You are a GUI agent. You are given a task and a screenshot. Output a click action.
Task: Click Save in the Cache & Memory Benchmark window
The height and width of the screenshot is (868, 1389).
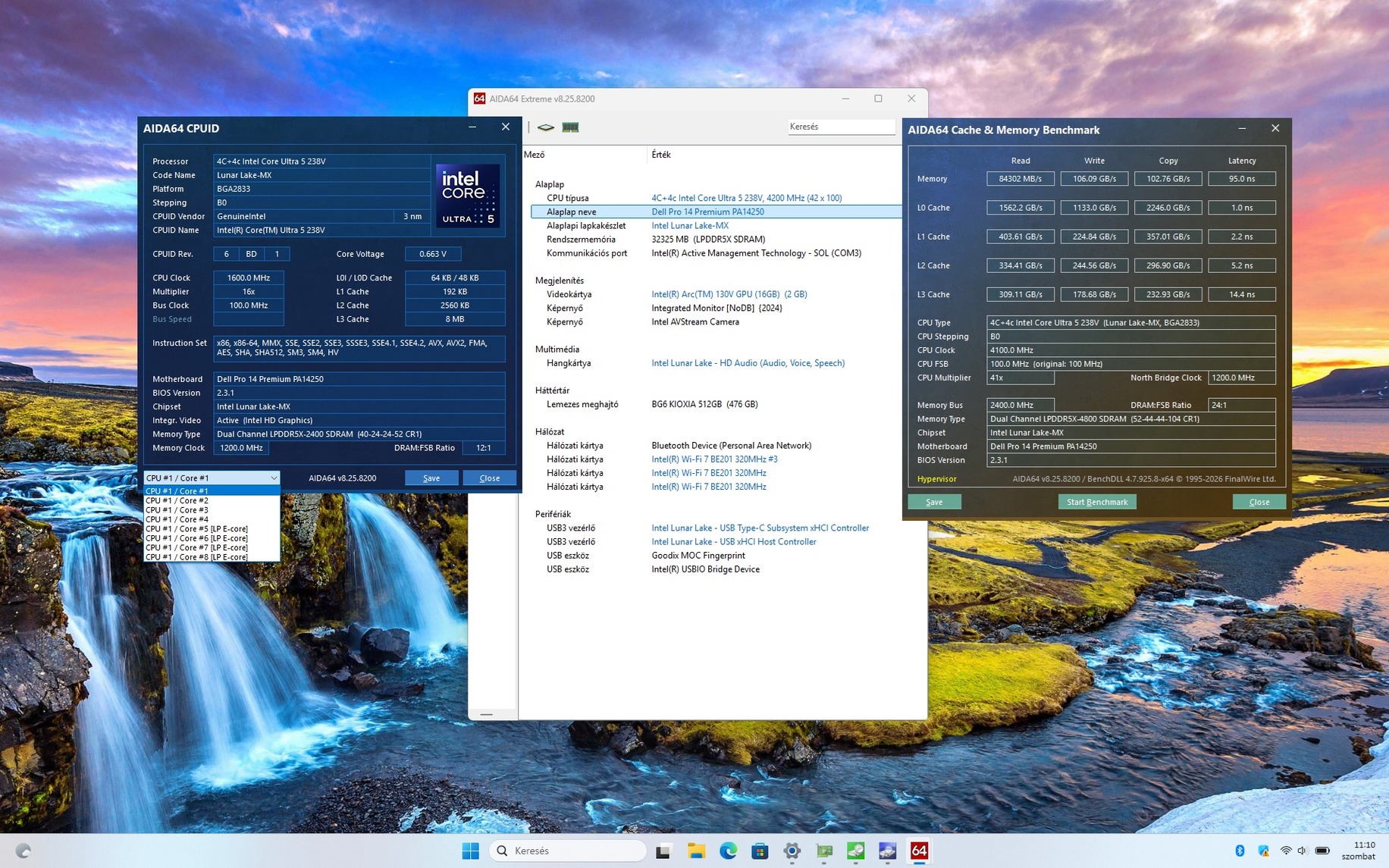(934, 502)
